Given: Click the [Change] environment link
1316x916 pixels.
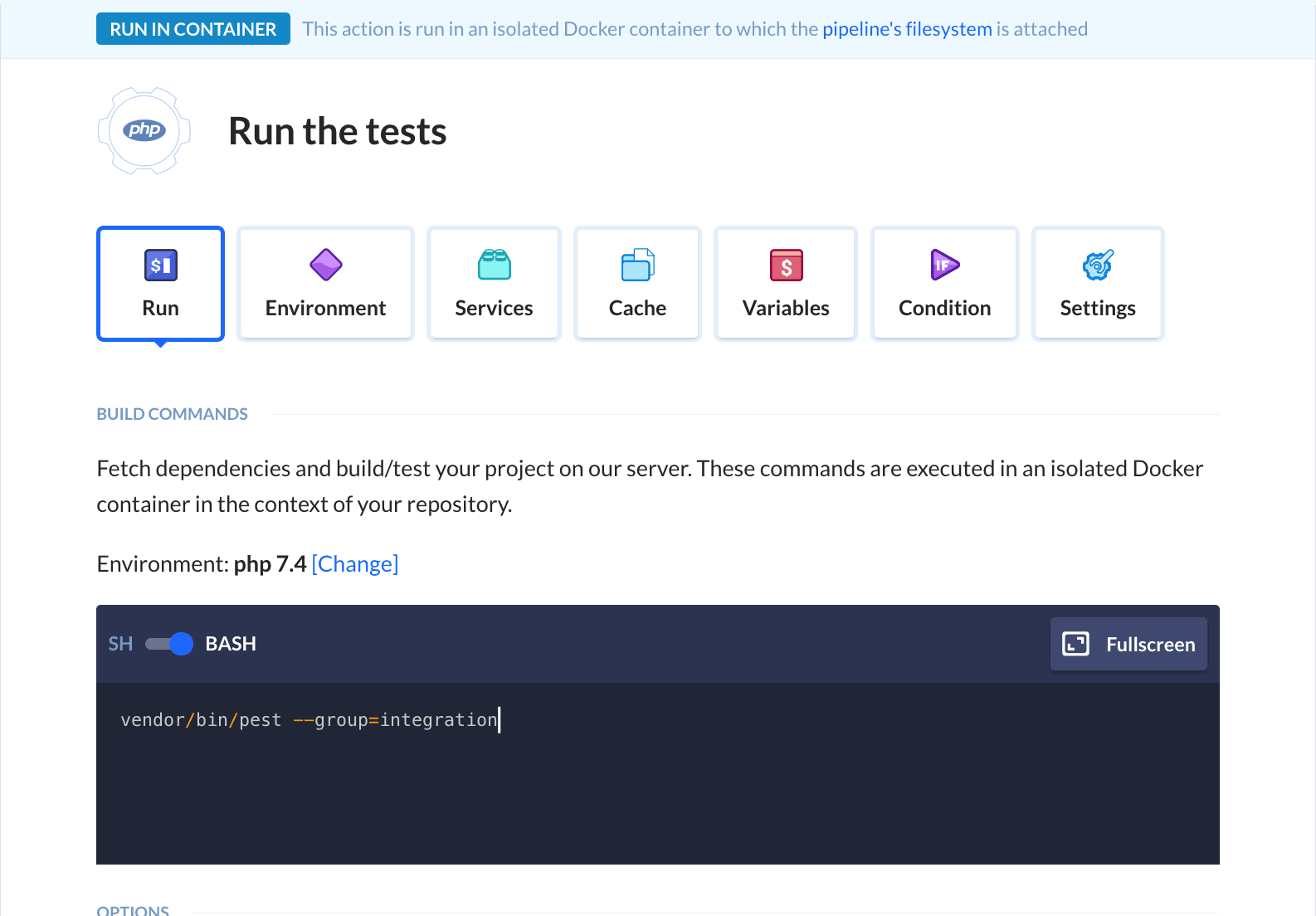Looking at the screenshot, I should tap(355, 564).
